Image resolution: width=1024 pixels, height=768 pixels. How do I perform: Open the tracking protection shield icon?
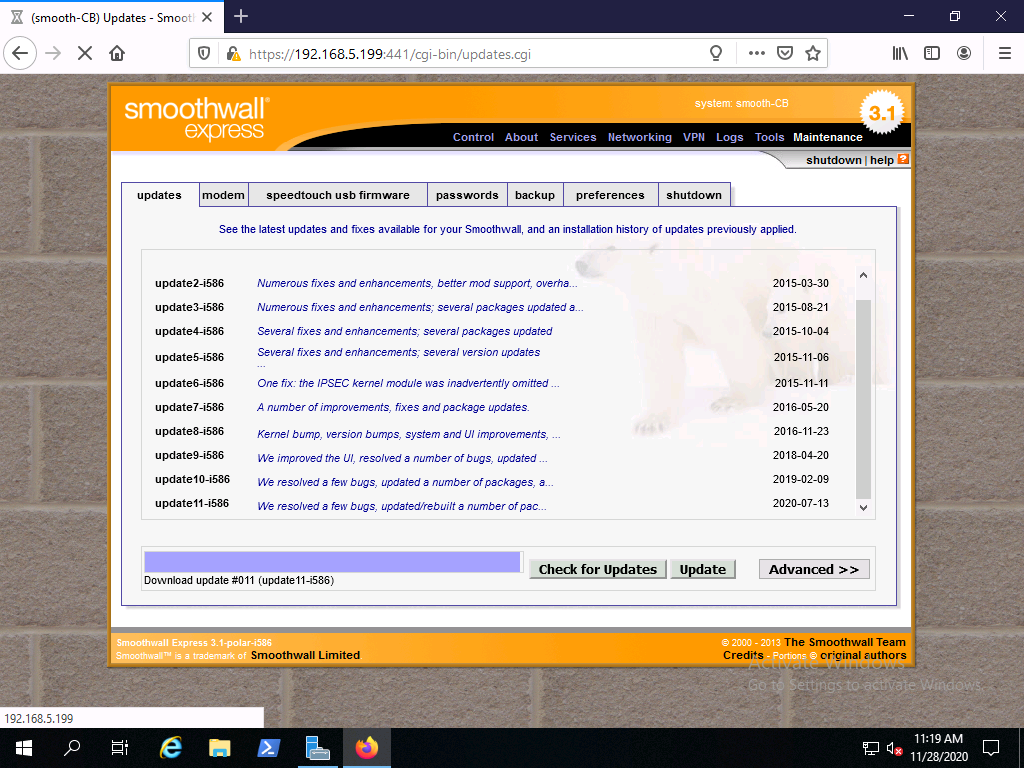[204, 54]
